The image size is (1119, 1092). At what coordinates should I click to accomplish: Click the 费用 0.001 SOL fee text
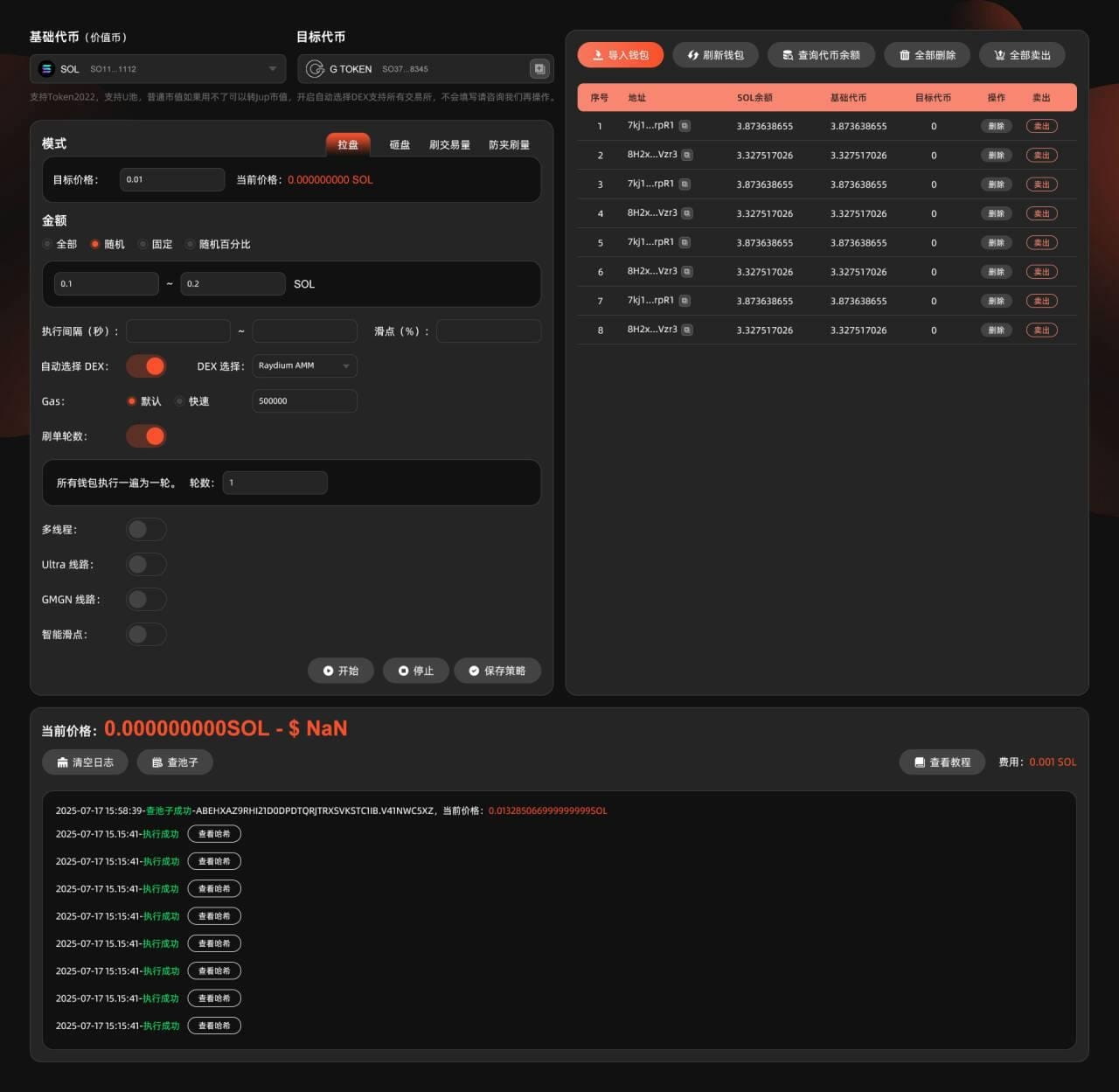pyautogui.click(x=1038, y=762)
